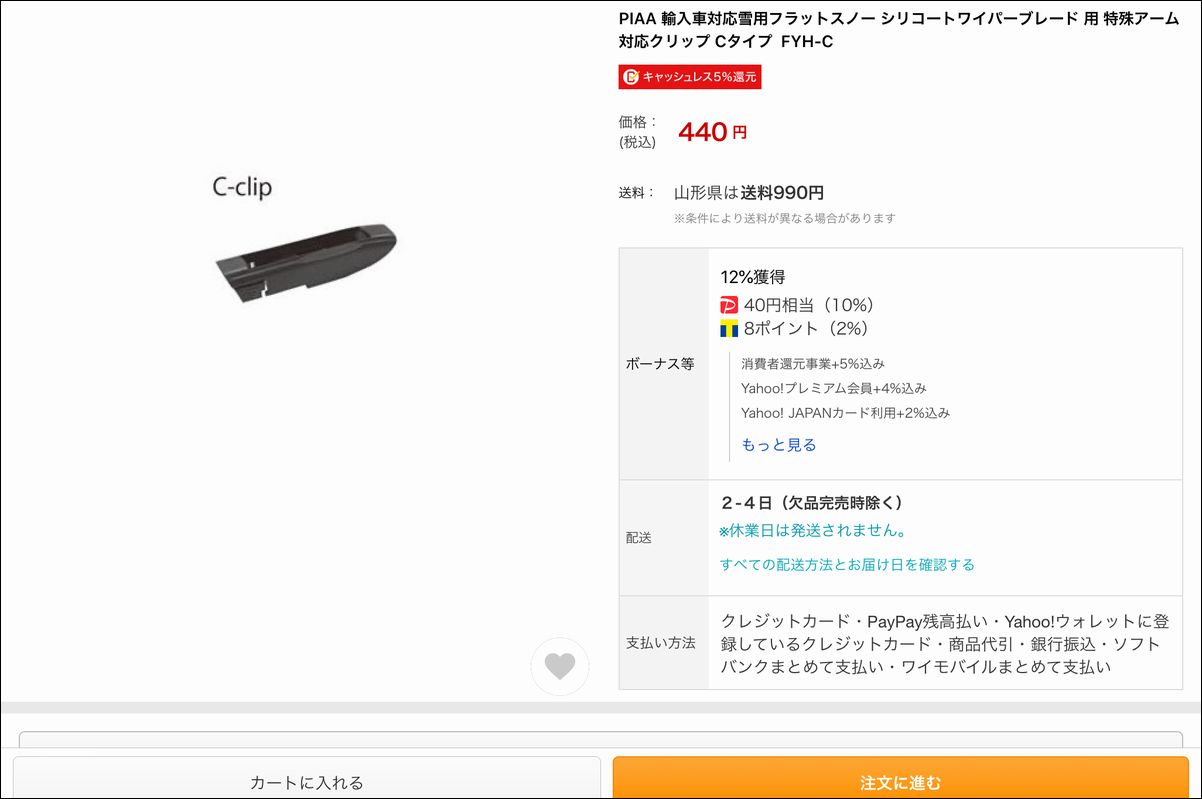Click the PayPay logo icon

729,305
